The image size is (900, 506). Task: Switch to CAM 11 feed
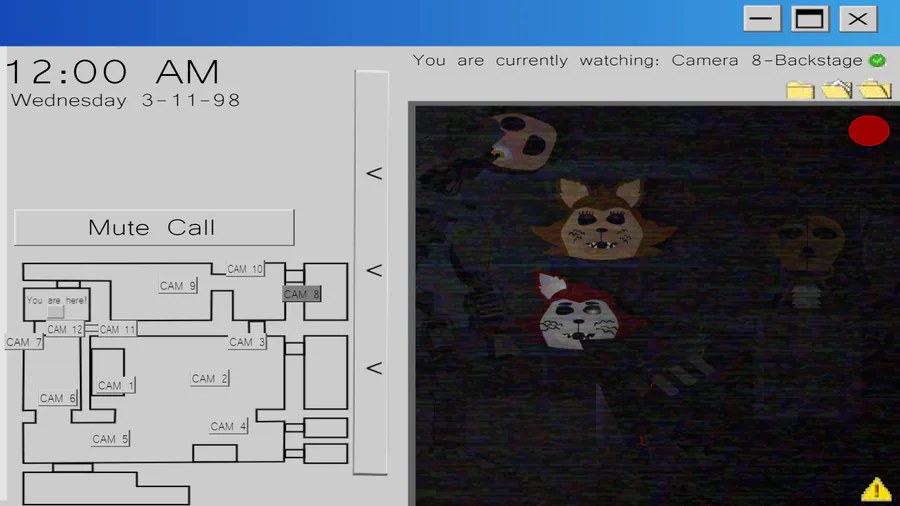tap(117, 329)
